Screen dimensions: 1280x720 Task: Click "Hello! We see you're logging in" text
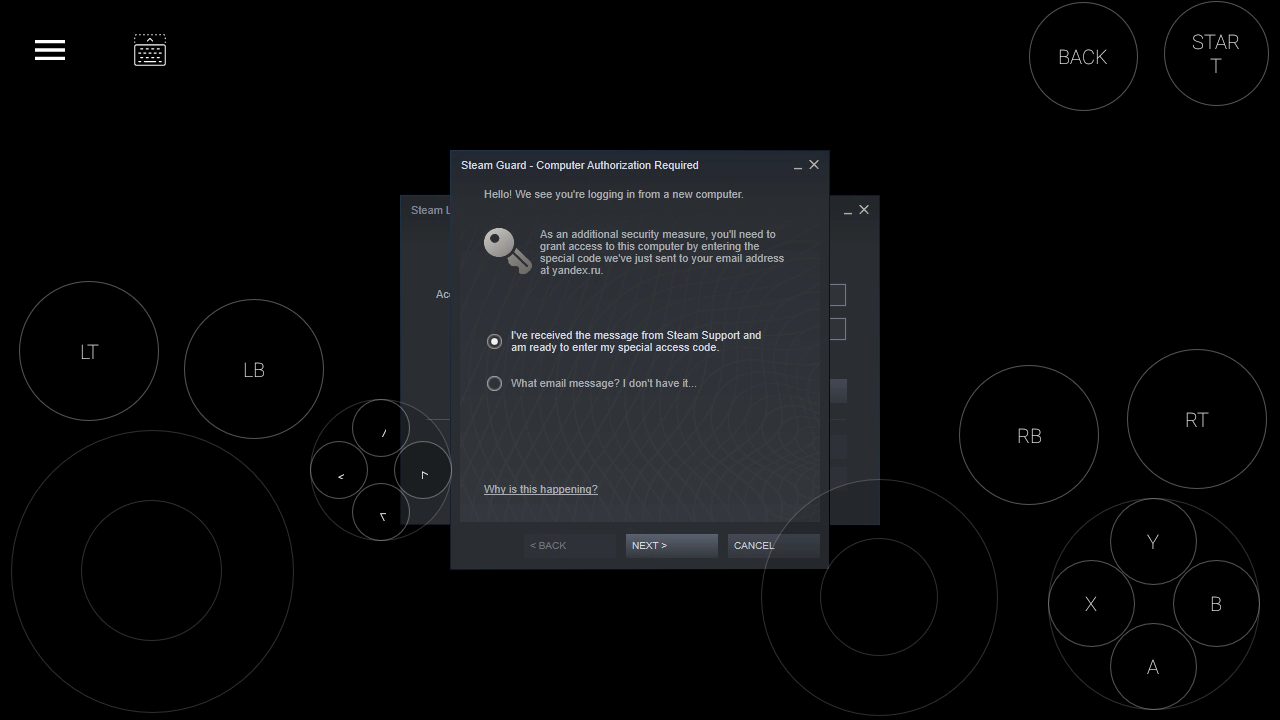614,194
